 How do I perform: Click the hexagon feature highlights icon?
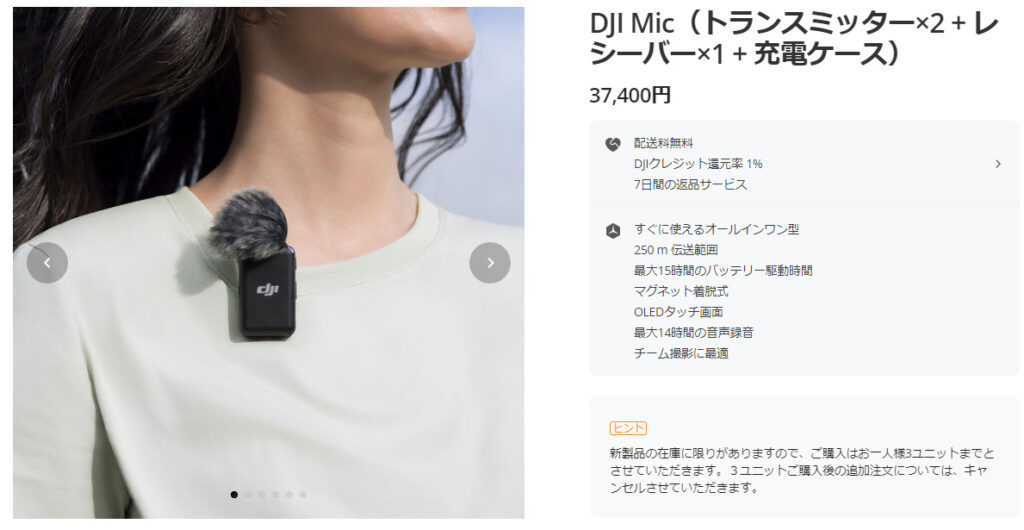[x=613, y=231]
